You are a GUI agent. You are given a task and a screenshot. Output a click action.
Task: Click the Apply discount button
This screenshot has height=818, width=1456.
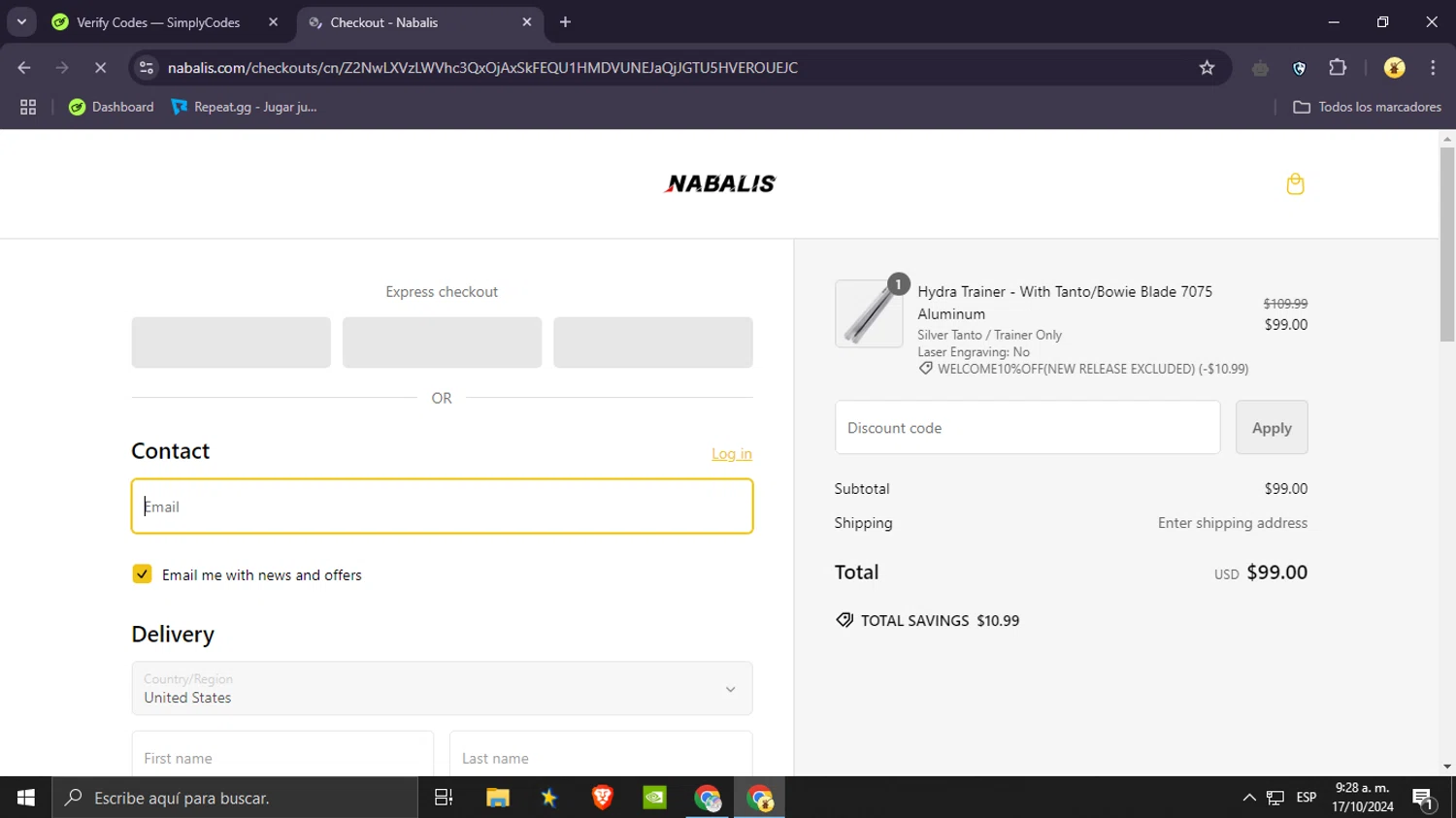pyautogui.click(x=1272, y=427)
